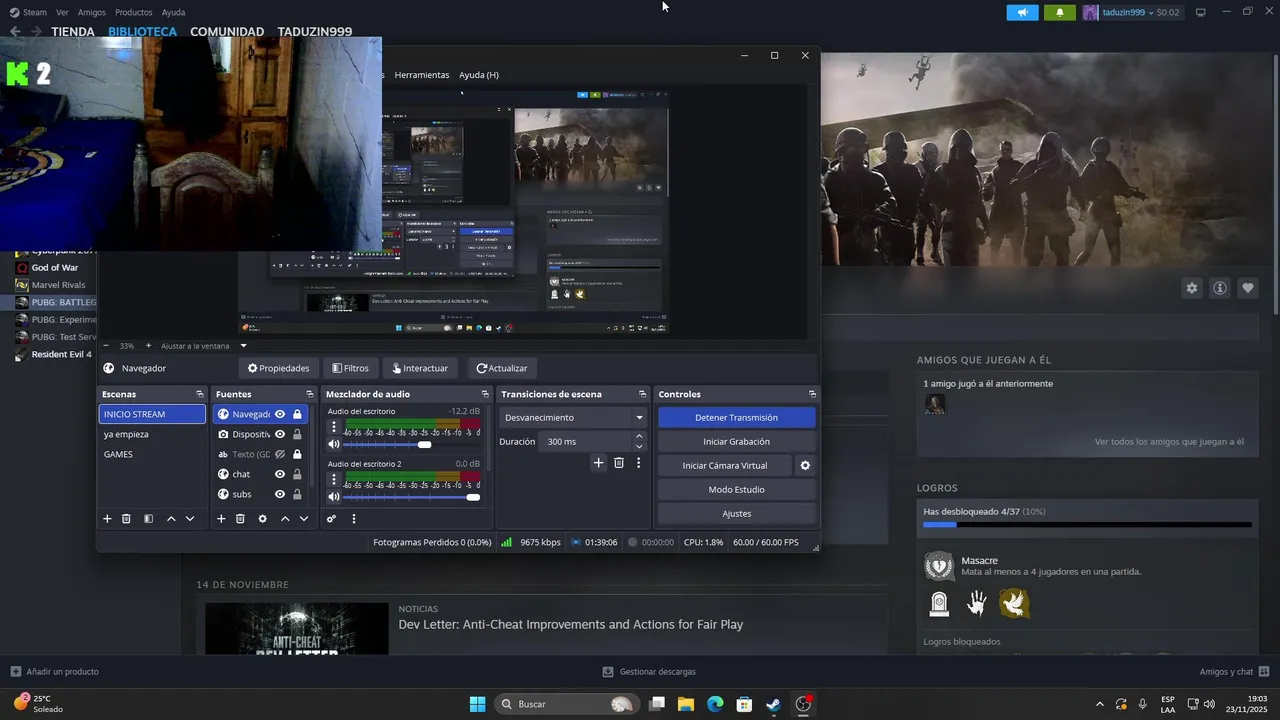The image size is (1280, 720).
Task: Go to Steam TIENDA tab
Action: tap(73, 31)
